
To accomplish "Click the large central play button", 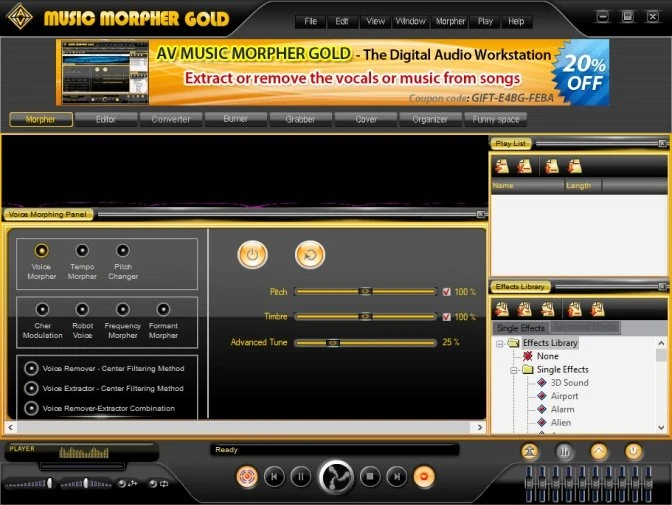I will 336,477.
